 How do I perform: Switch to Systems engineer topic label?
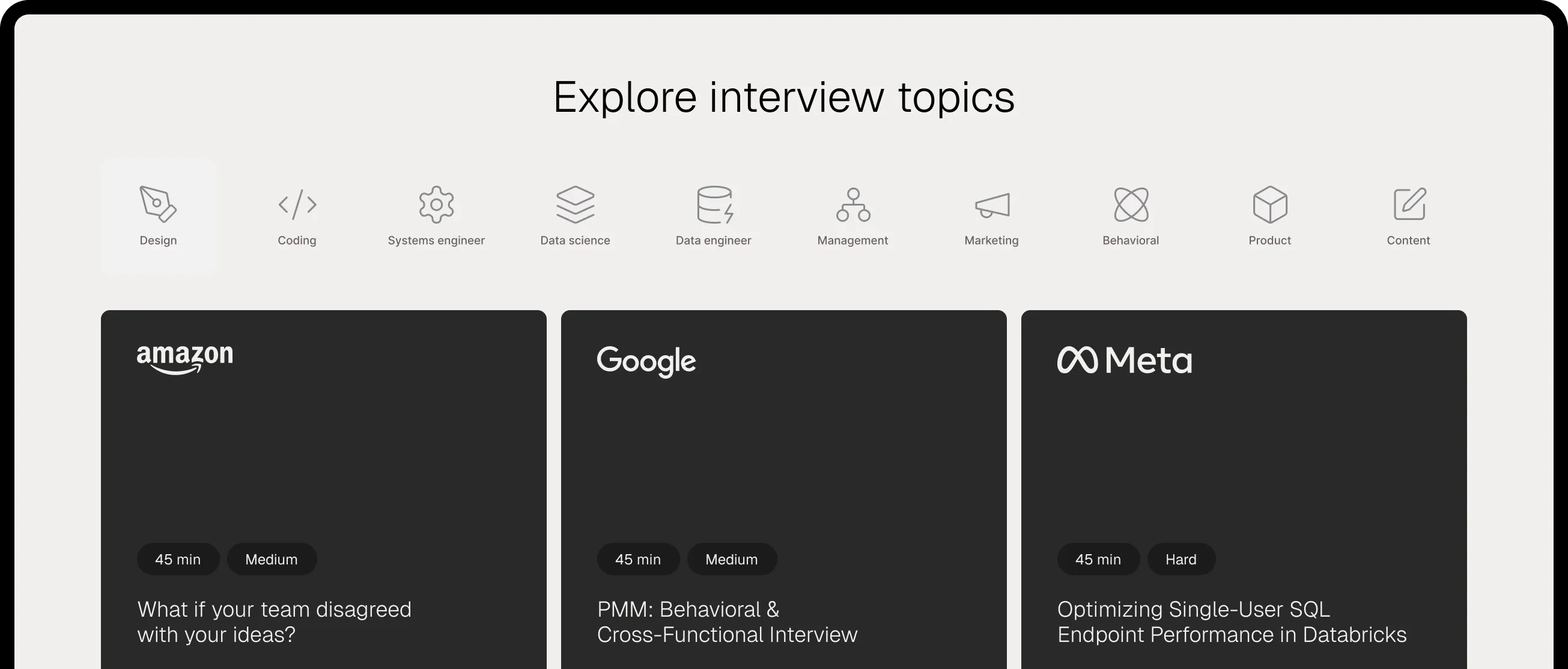tap(436, 240)
